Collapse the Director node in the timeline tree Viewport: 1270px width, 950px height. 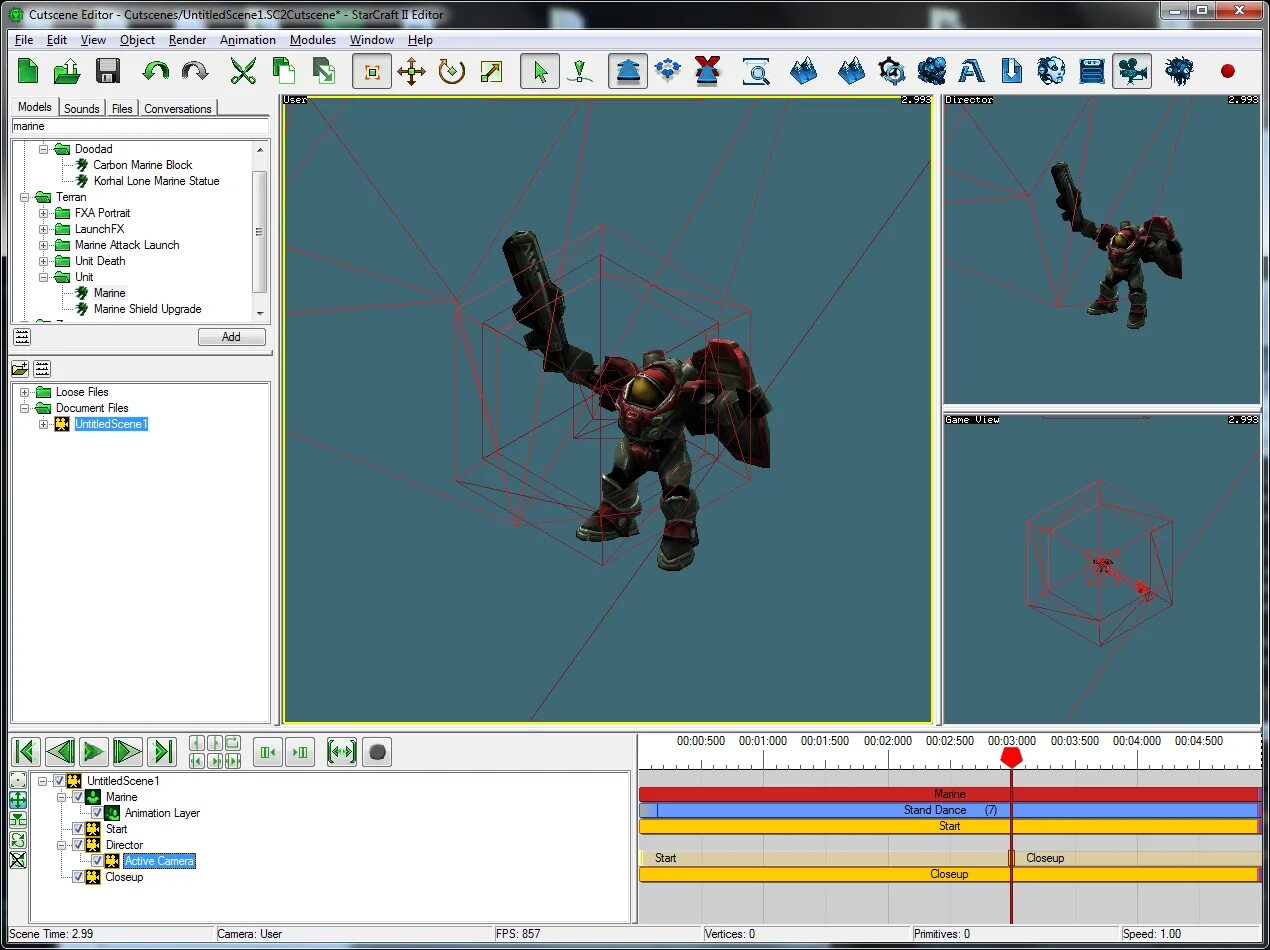(62, 845)
